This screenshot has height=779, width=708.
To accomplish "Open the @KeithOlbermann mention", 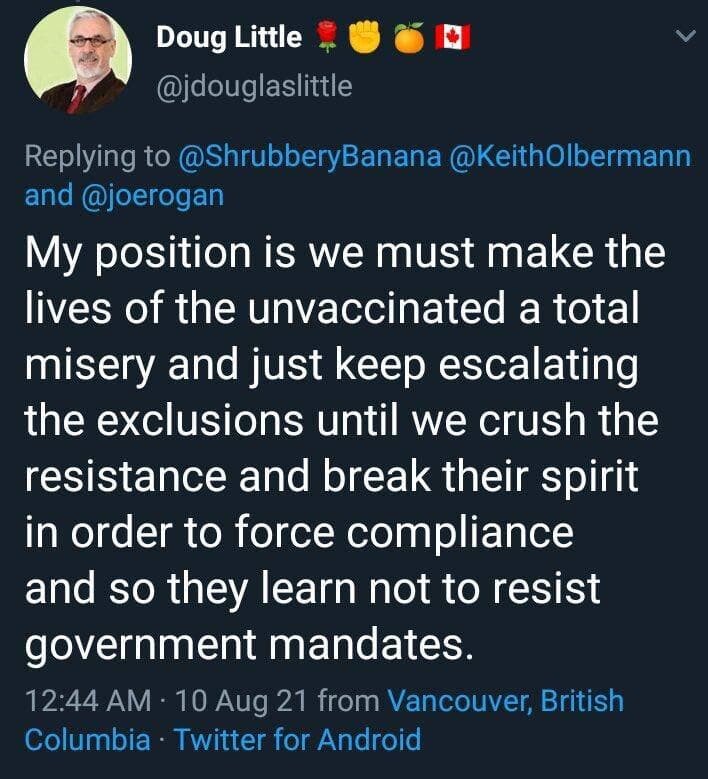I will click(x=571, y=157).
